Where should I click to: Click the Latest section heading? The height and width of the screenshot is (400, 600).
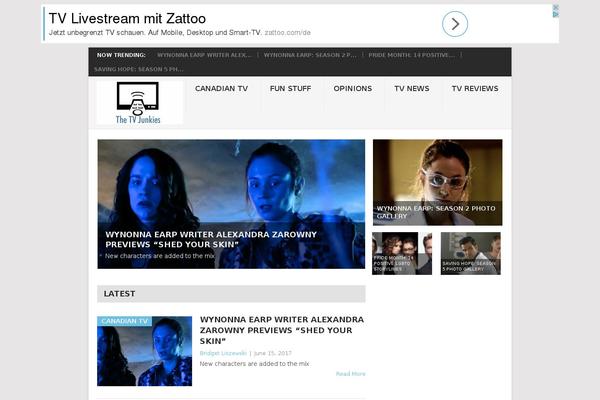coord(119,294)
